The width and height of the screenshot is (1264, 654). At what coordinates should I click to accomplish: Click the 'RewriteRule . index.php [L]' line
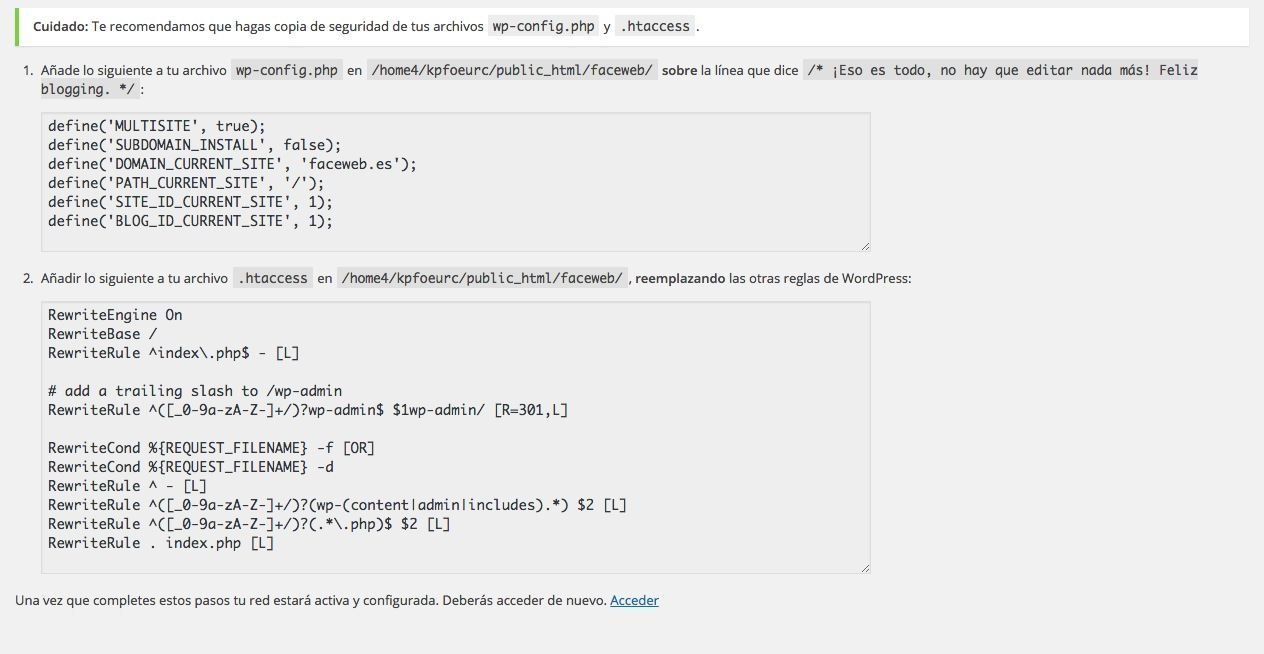click(x=161, y=543)
